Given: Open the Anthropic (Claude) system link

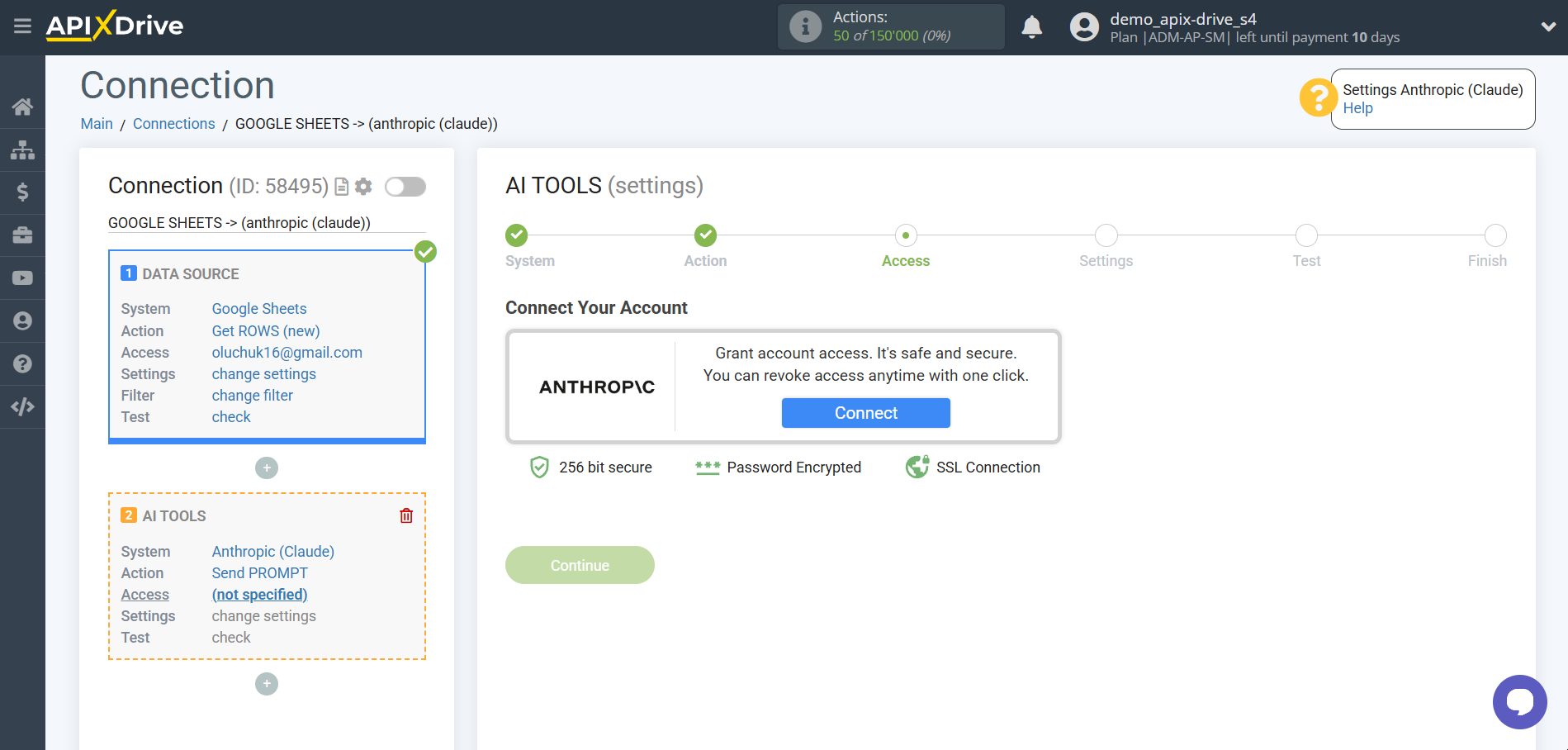Looking at the screenshot, I should [x=273, y=552].
